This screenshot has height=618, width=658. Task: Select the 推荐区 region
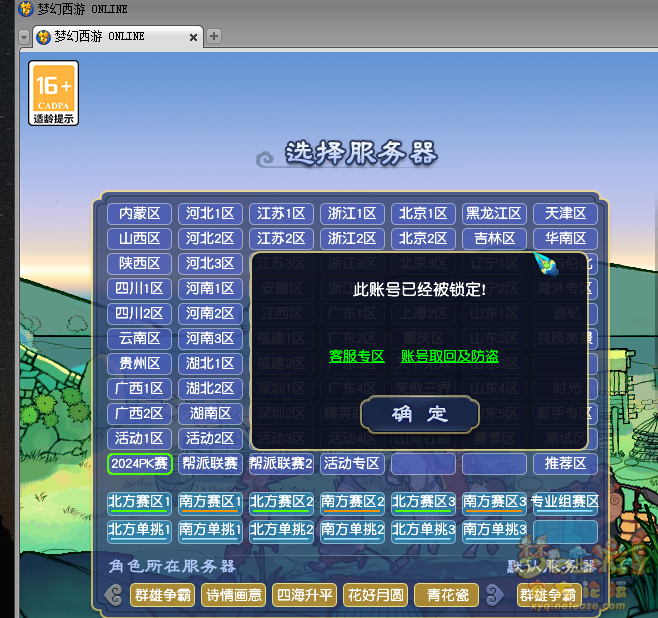565,464
